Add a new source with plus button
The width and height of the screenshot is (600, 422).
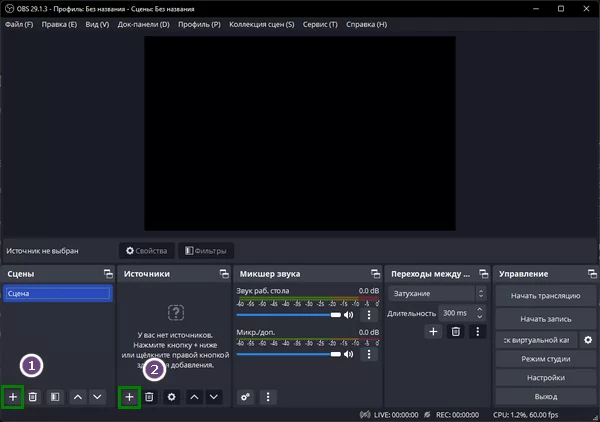pos(129,397)
